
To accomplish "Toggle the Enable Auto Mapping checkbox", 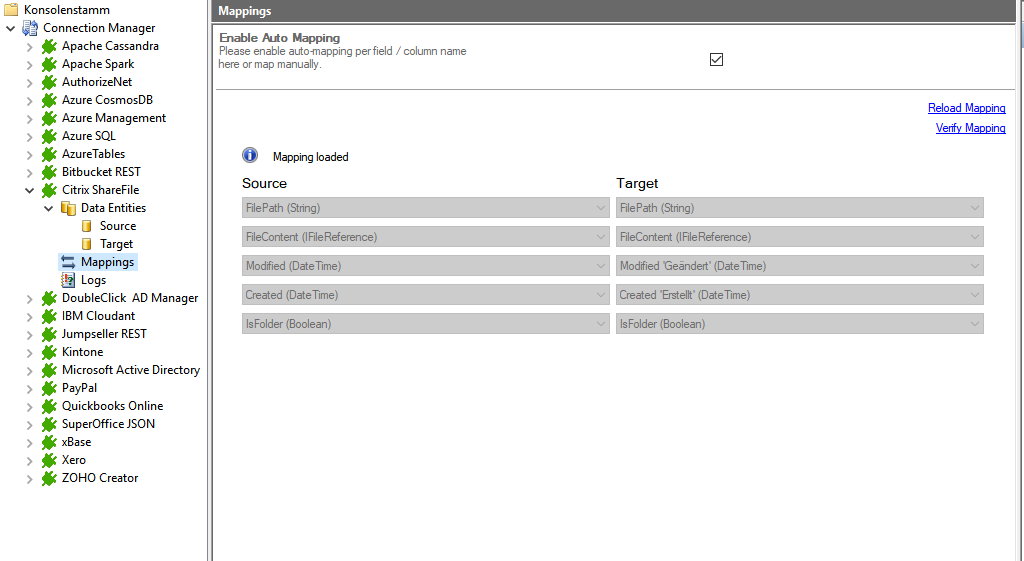I will click(x=716, y=59).
